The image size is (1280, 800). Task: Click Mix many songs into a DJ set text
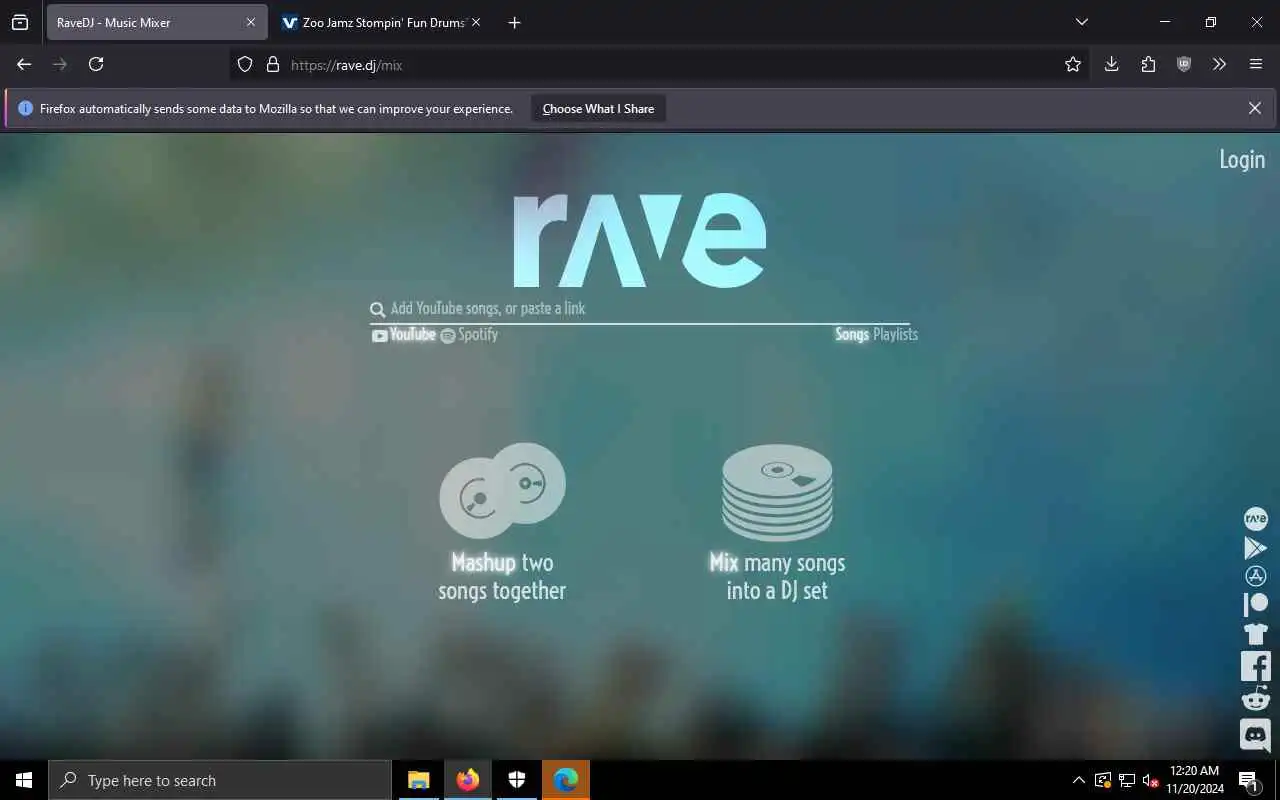click(x=777, y=577)
